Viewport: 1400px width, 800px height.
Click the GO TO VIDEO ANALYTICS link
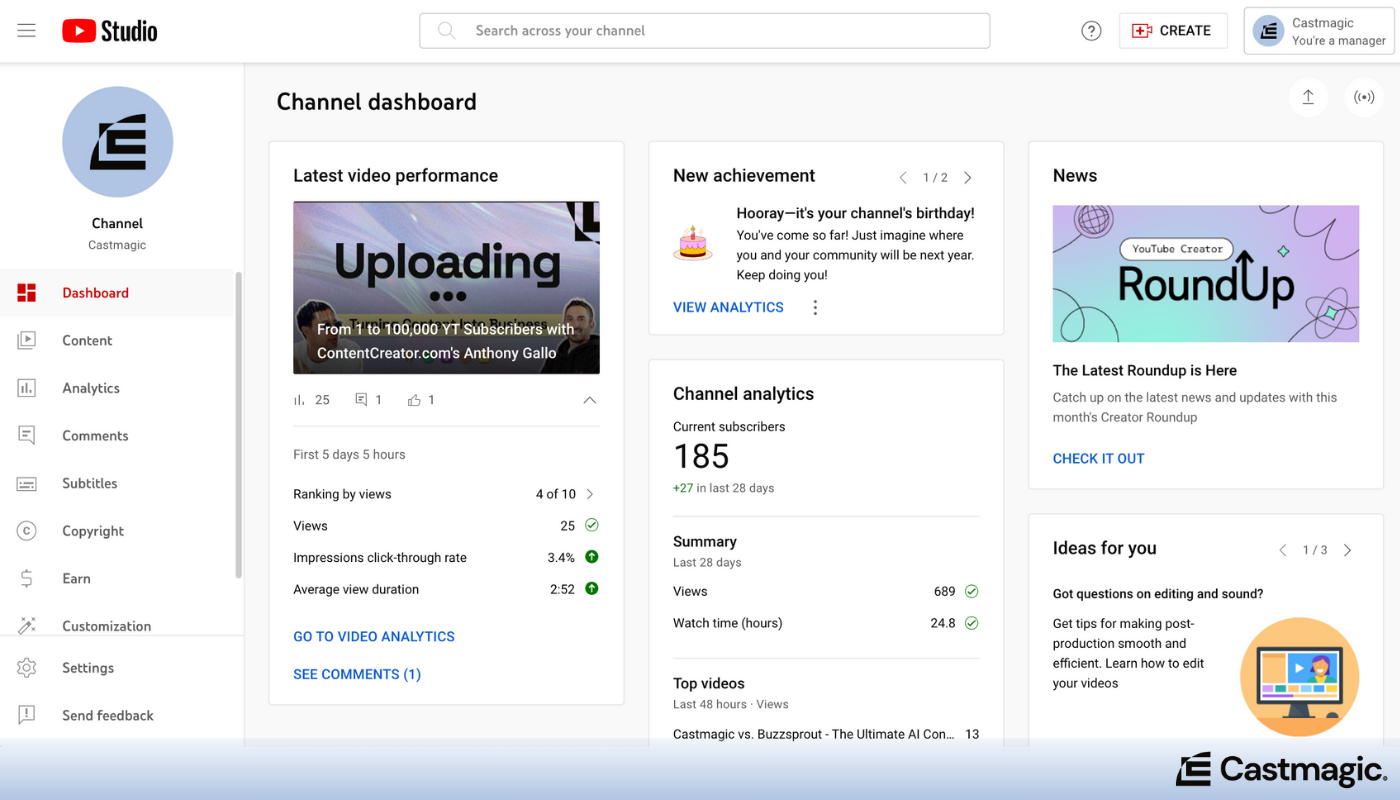(x=374, y=636)
